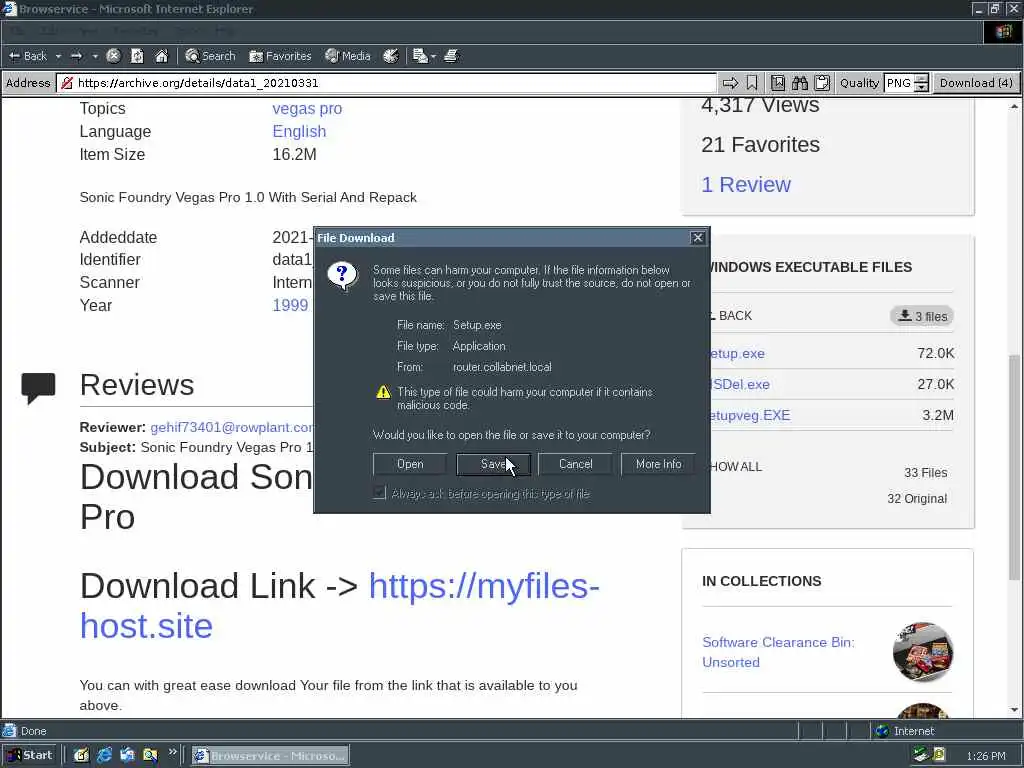Click the network tray icon
This screenshot has height=768, width=1024.
[x=921, y=755]
